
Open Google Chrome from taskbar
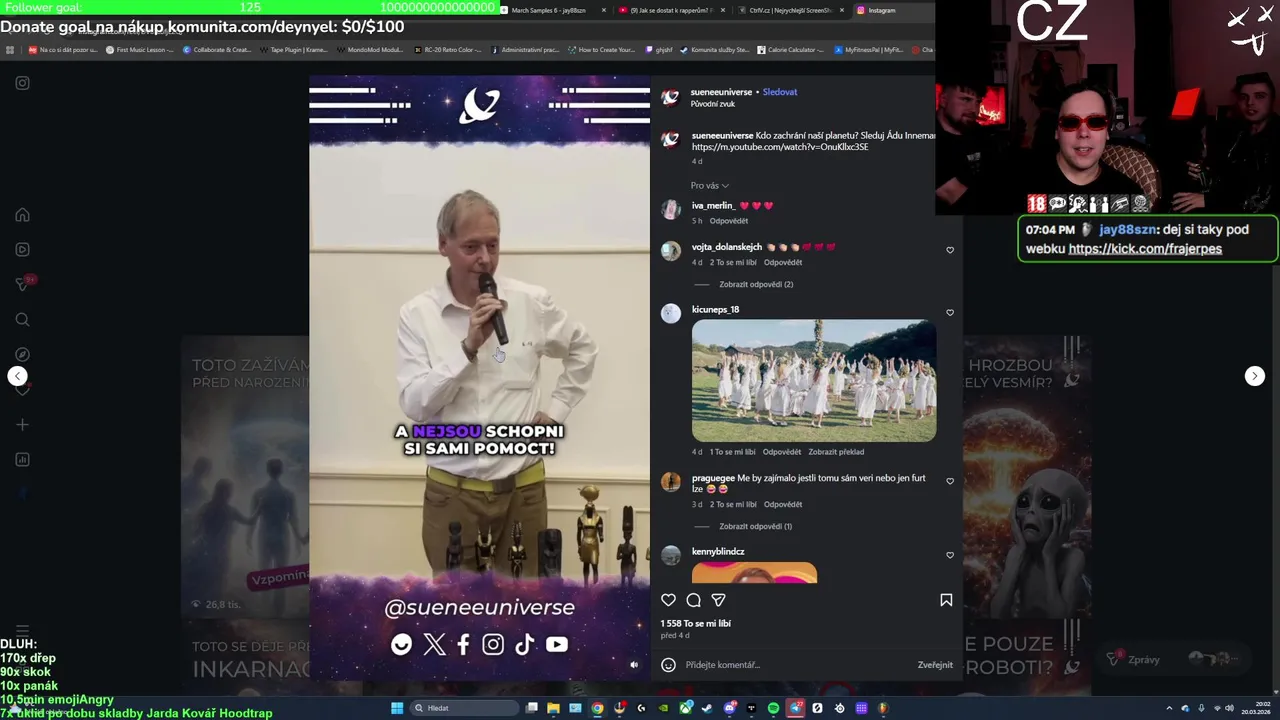point(597,708)
